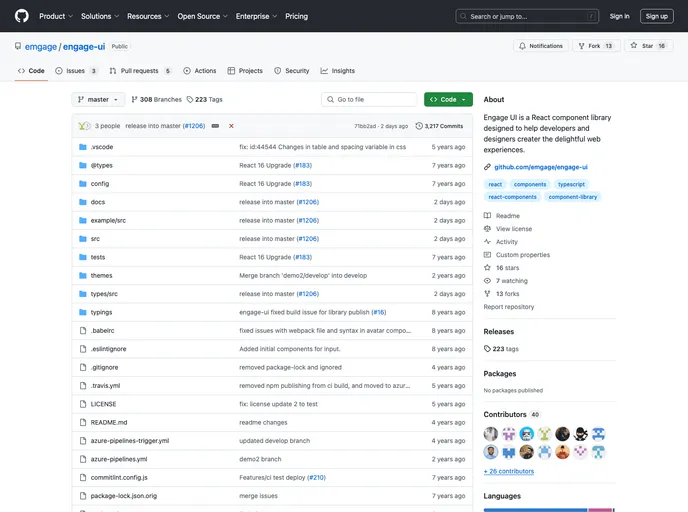Open the .gitignore file
The height and width of the screenshot is (512, 688).
[104, 368]
